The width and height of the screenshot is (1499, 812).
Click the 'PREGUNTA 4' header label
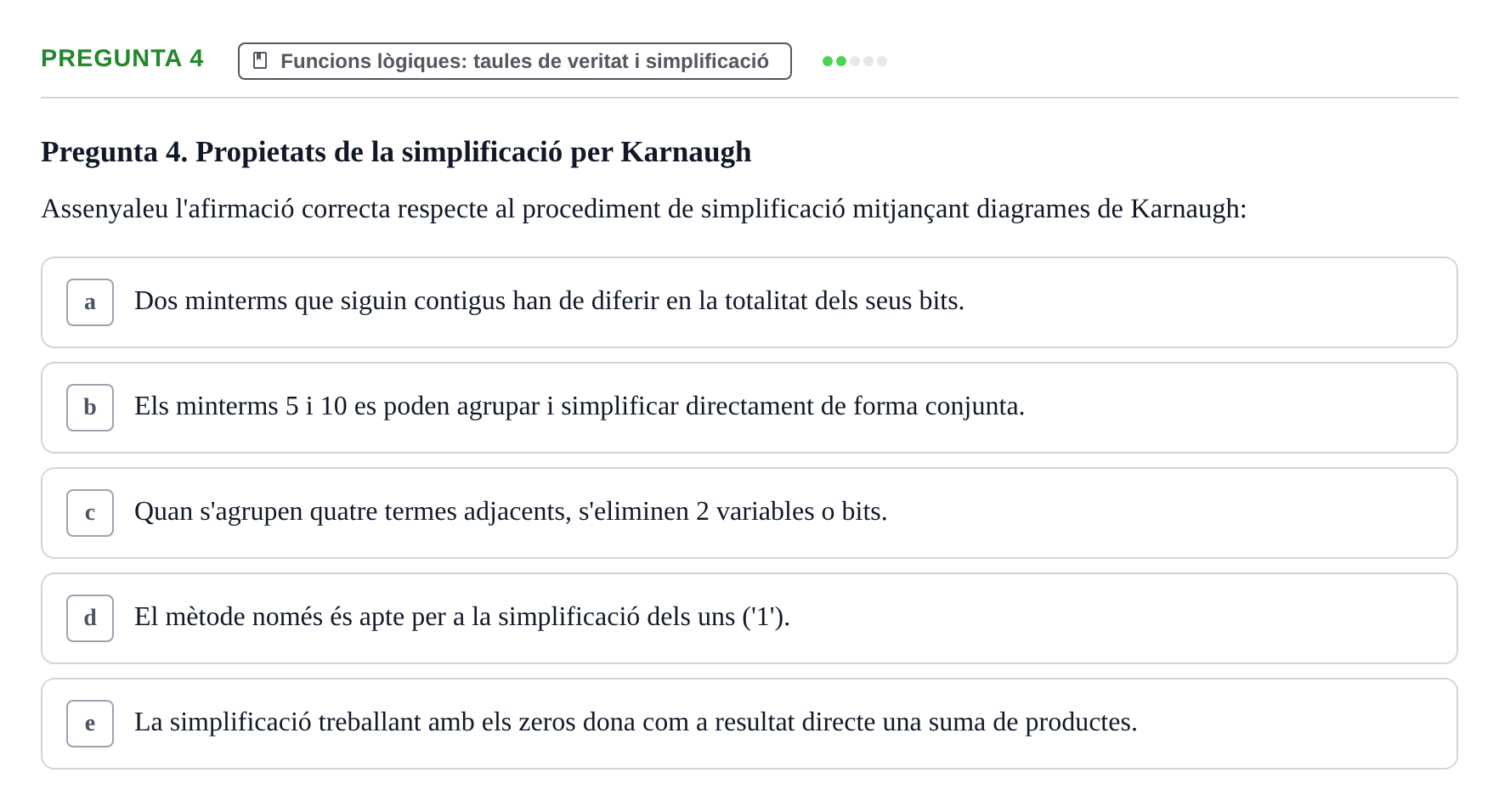[x=122, y=59]
